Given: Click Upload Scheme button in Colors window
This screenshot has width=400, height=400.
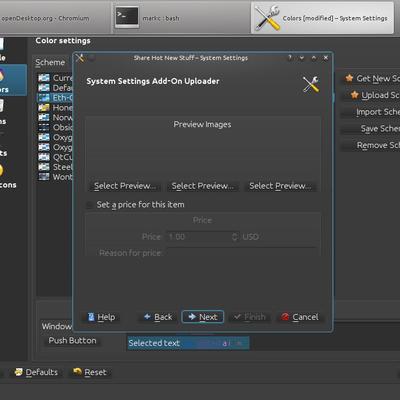Looking at the screenshot, I should (371, 95).
